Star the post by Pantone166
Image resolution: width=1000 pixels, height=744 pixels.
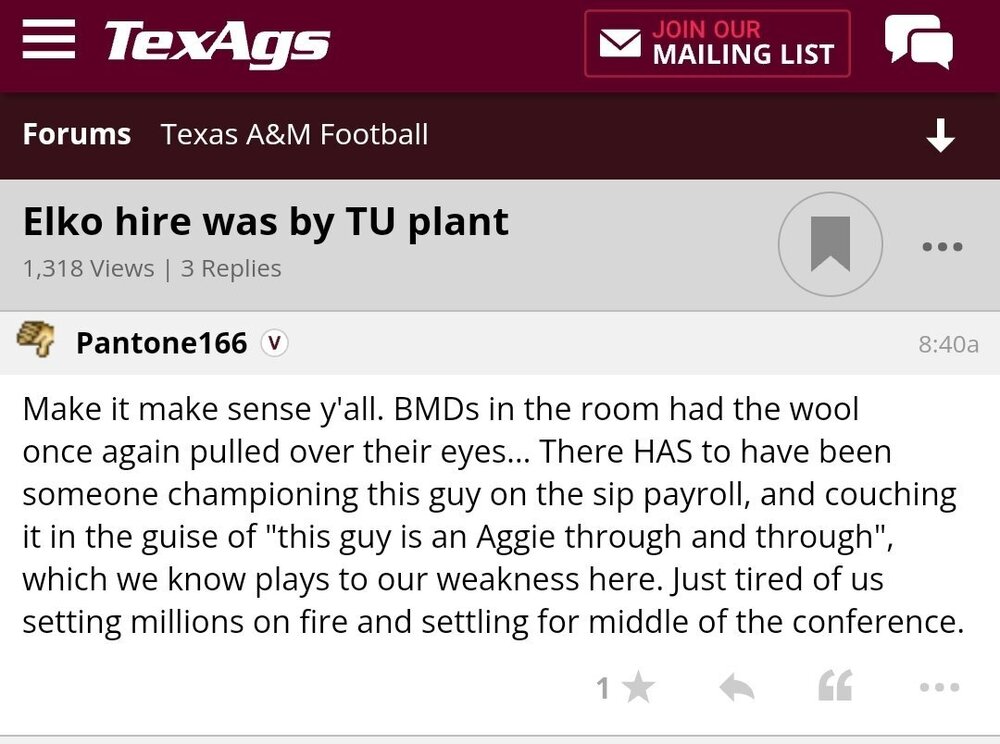click(637, 687)
